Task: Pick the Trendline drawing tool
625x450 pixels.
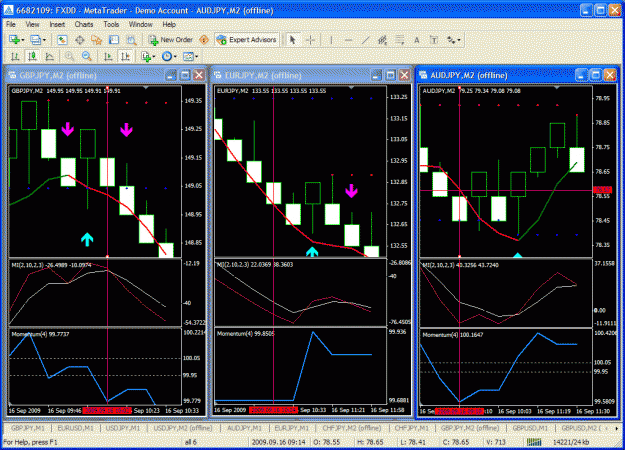Action: click(366, 40)
